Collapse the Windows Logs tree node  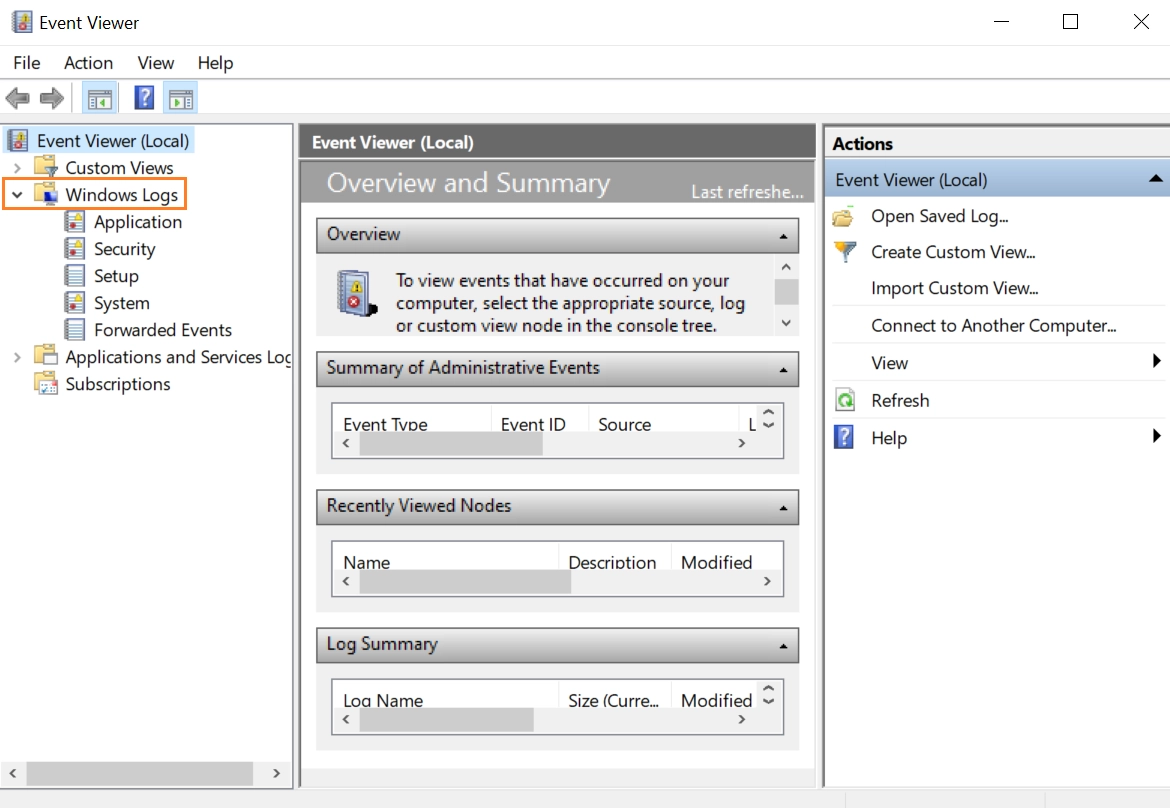pyautogui.click(x=17, y=195)
